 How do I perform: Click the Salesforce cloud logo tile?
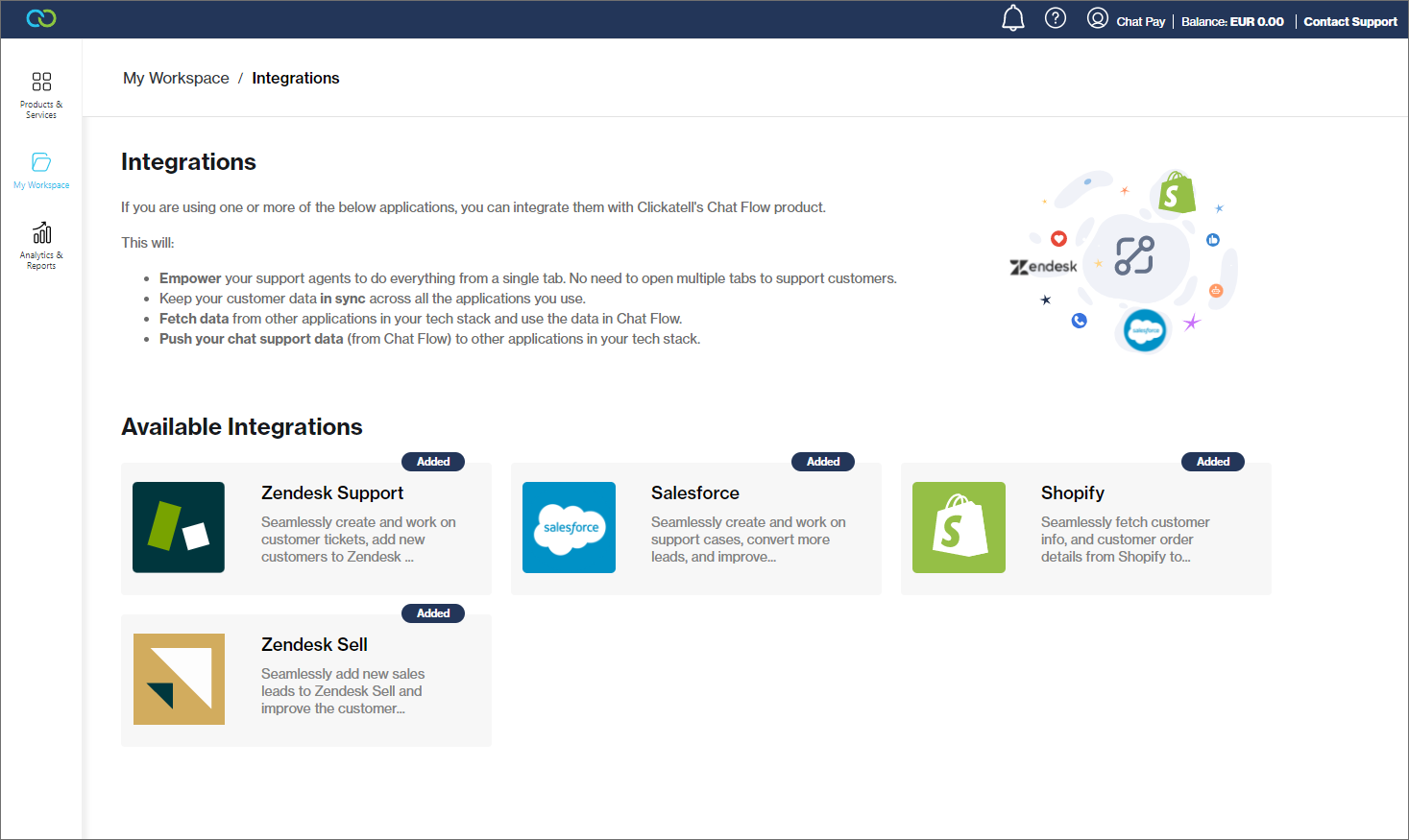click(569, 527)
